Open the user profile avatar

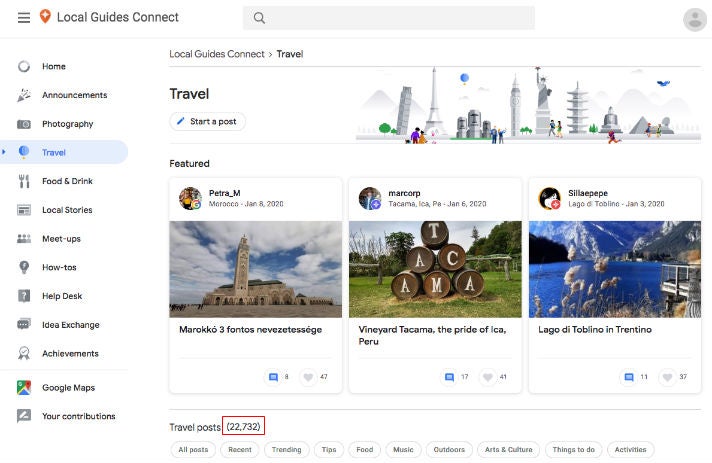694,19
